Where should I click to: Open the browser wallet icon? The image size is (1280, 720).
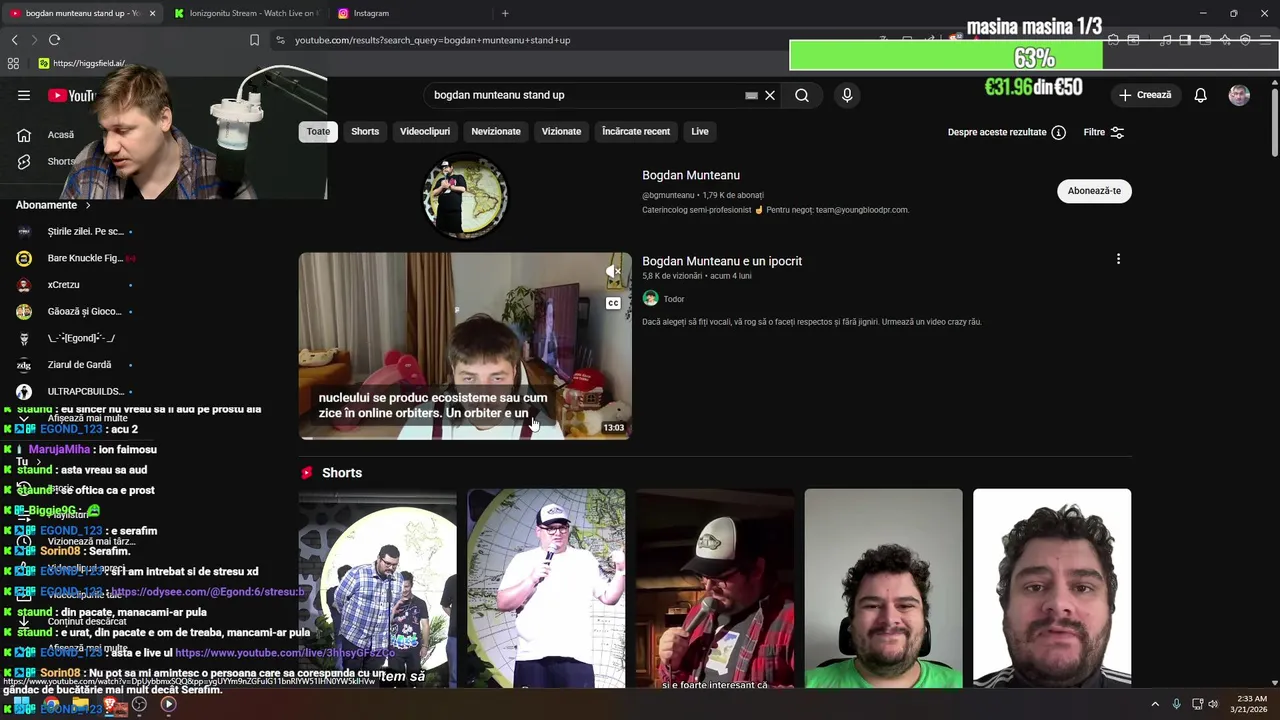(x=1205, y=40)
